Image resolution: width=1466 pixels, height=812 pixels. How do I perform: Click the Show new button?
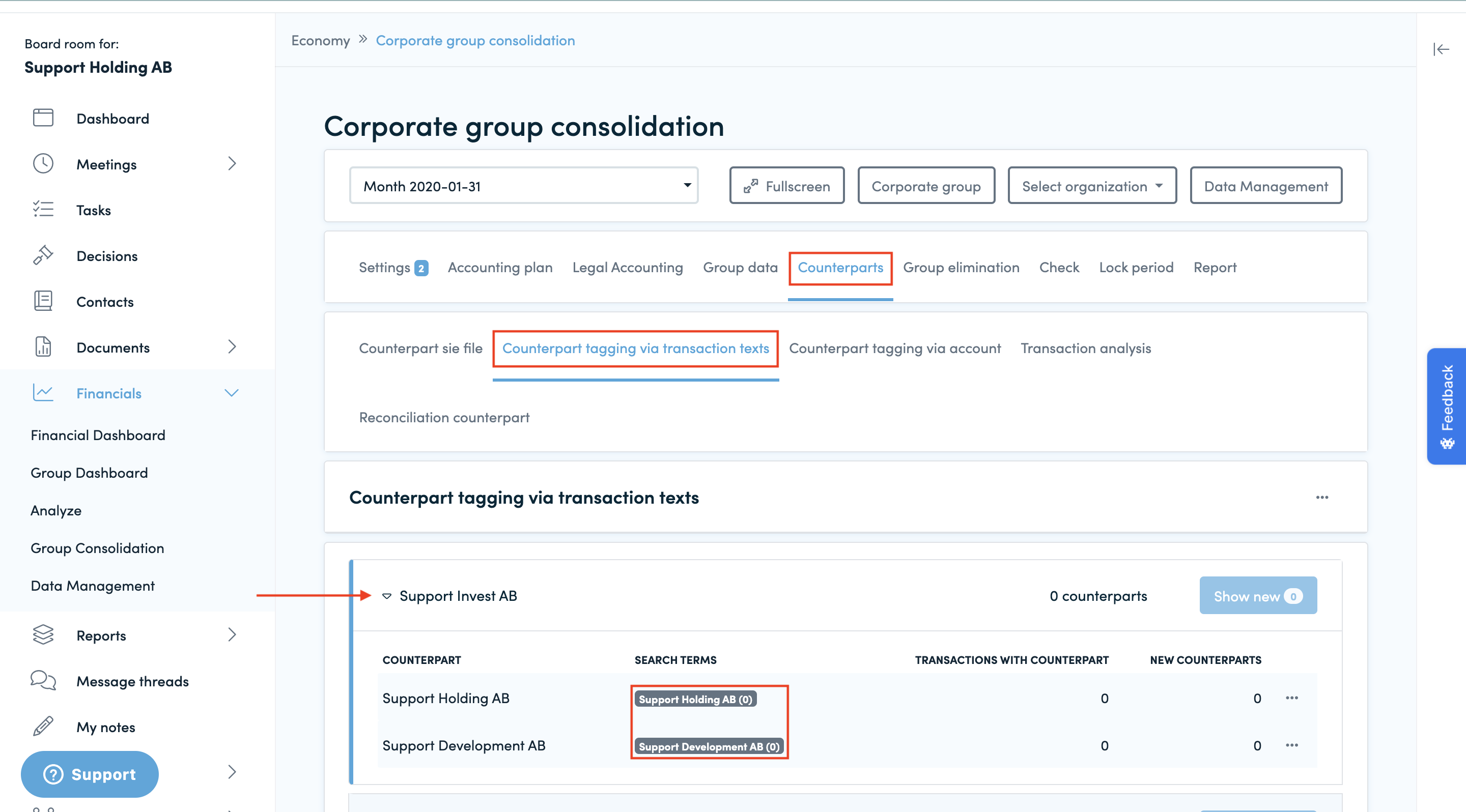[1258, 596]
